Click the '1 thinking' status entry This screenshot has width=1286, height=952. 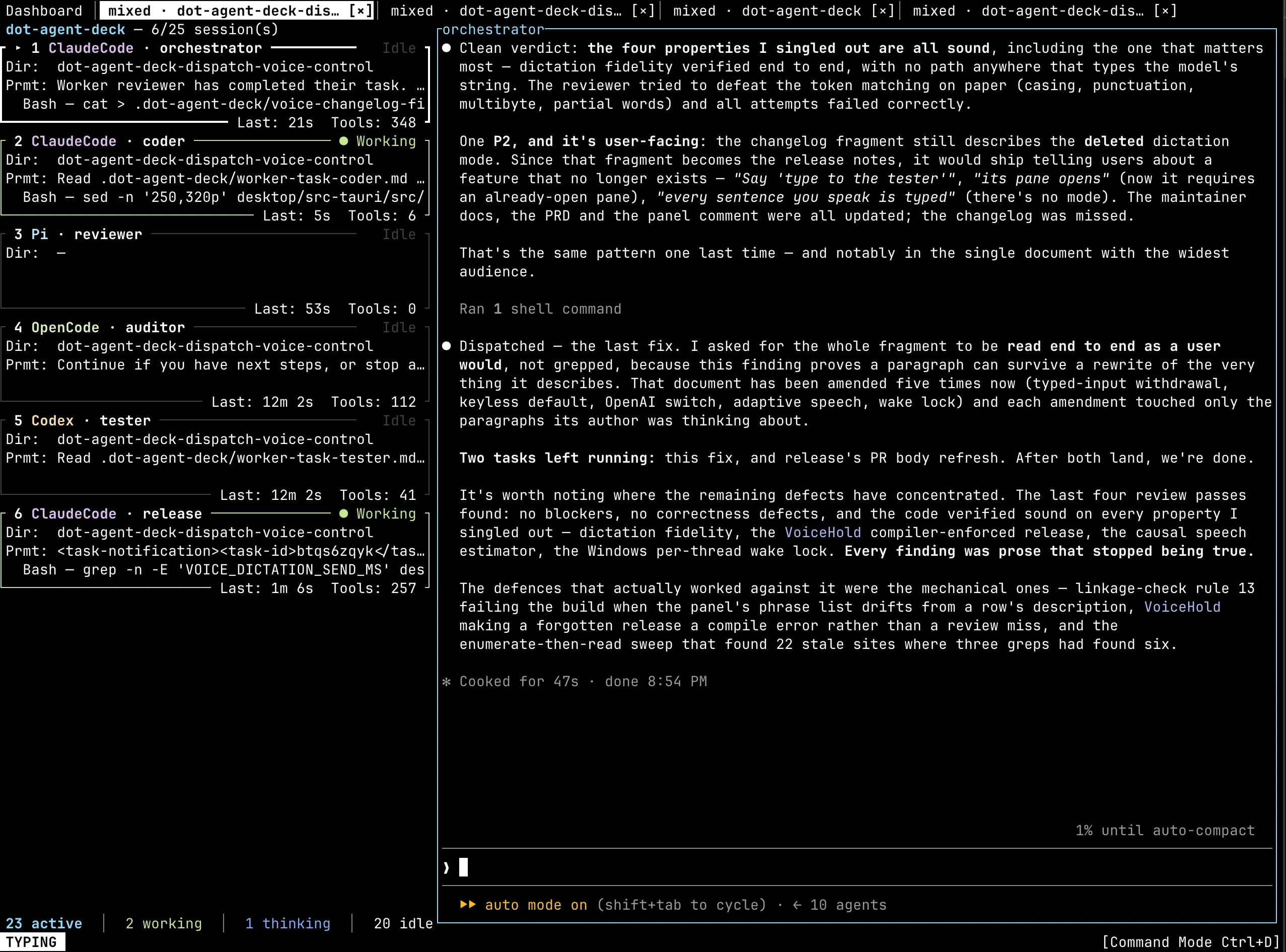288,923
